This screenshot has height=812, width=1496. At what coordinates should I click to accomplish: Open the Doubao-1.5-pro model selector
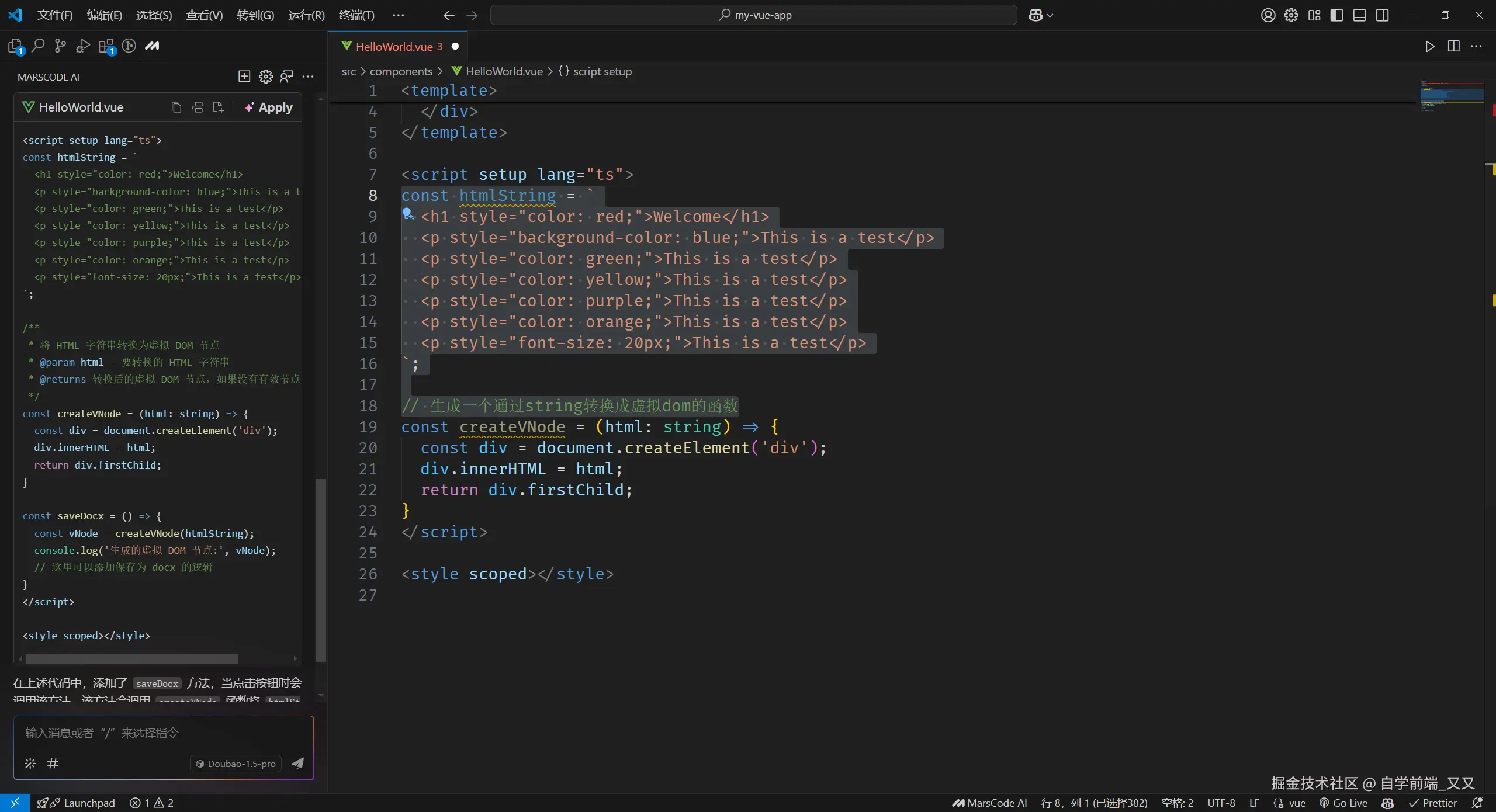(x=236, y=764)
